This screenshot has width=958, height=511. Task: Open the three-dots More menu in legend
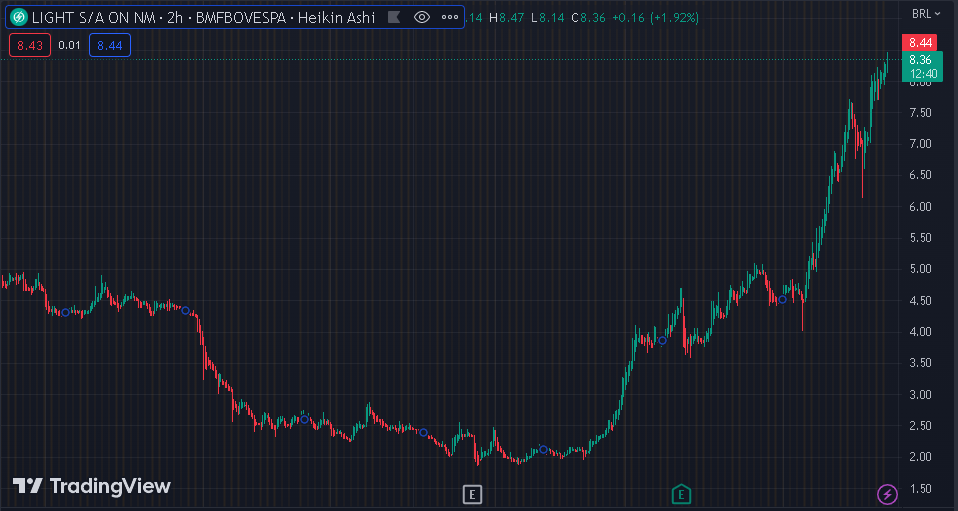(x=449, y=17)
